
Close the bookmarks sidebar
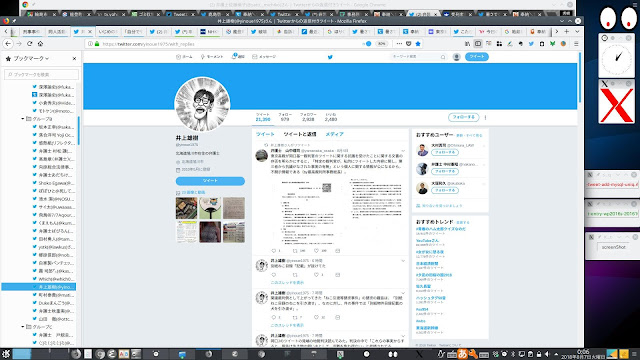point(74,59)
